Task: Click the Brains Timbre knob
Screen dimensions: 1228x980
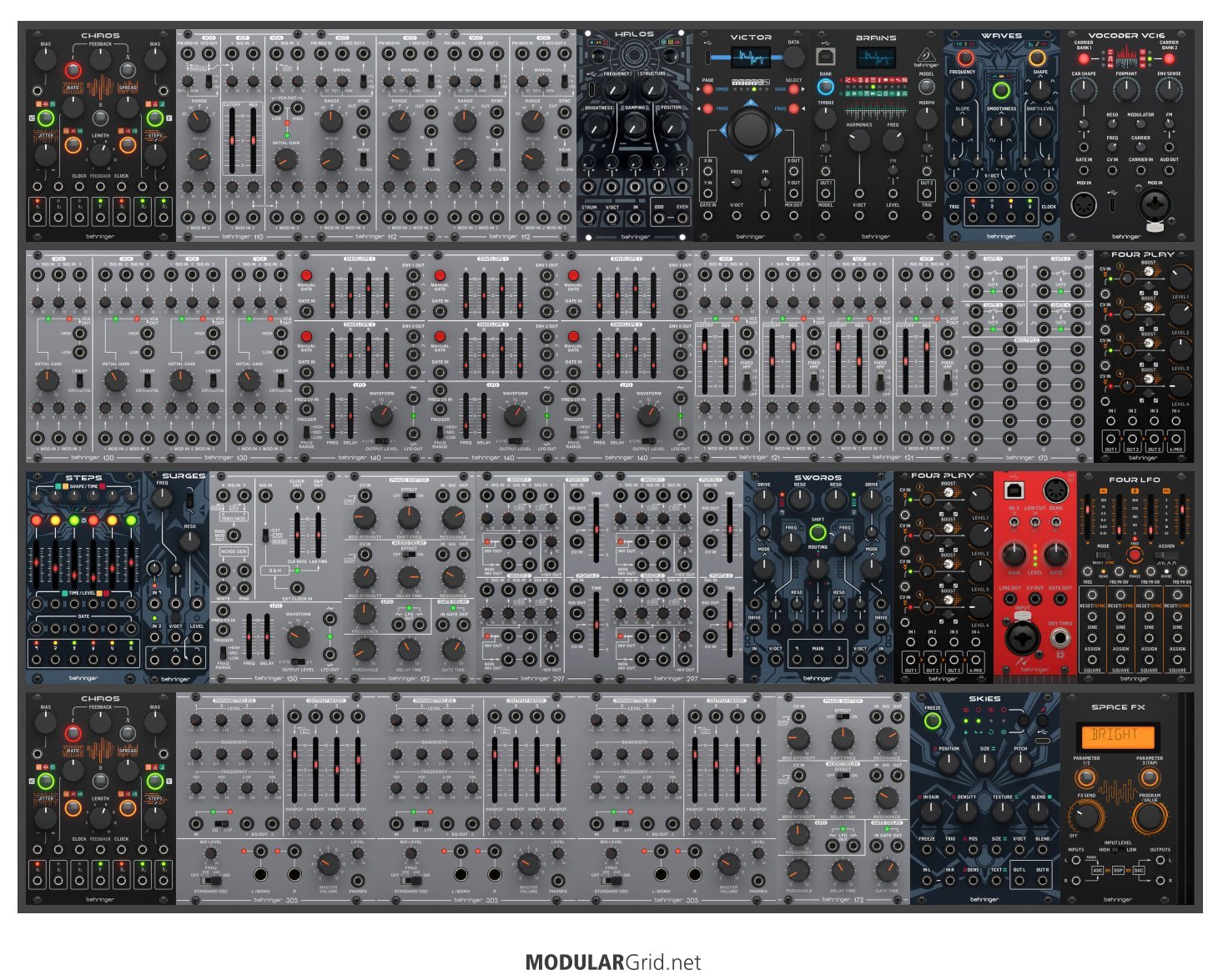Action: pyautogui.click(x=825, y=118)
